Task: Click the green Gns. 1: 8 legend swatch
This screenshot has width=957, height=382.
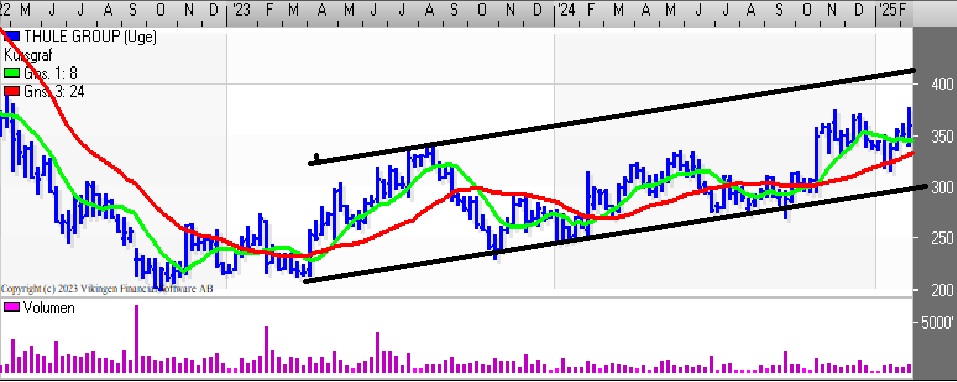Action: click(12, 73)
